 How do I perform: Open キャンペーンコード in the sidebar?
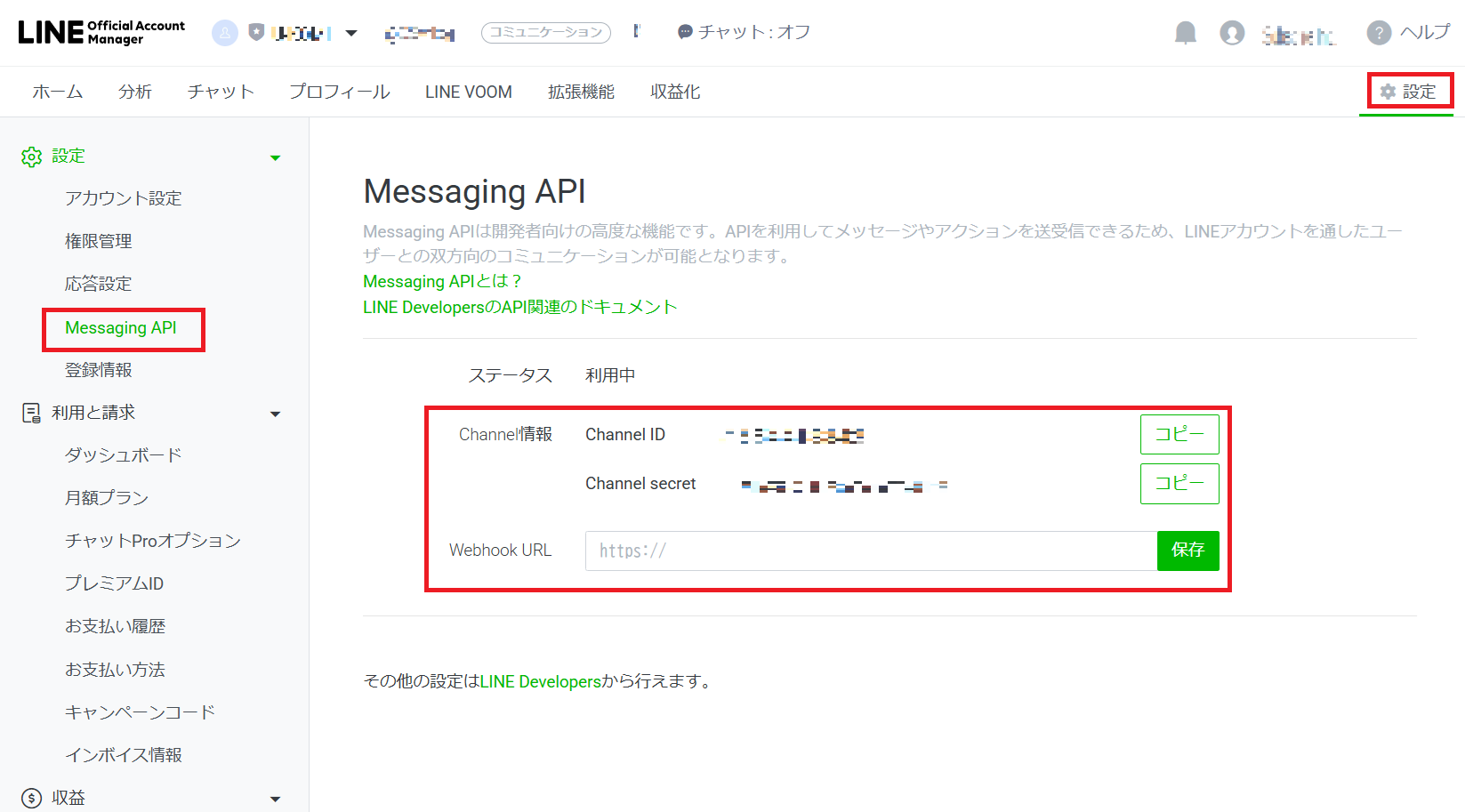click(x=141, y=712)
